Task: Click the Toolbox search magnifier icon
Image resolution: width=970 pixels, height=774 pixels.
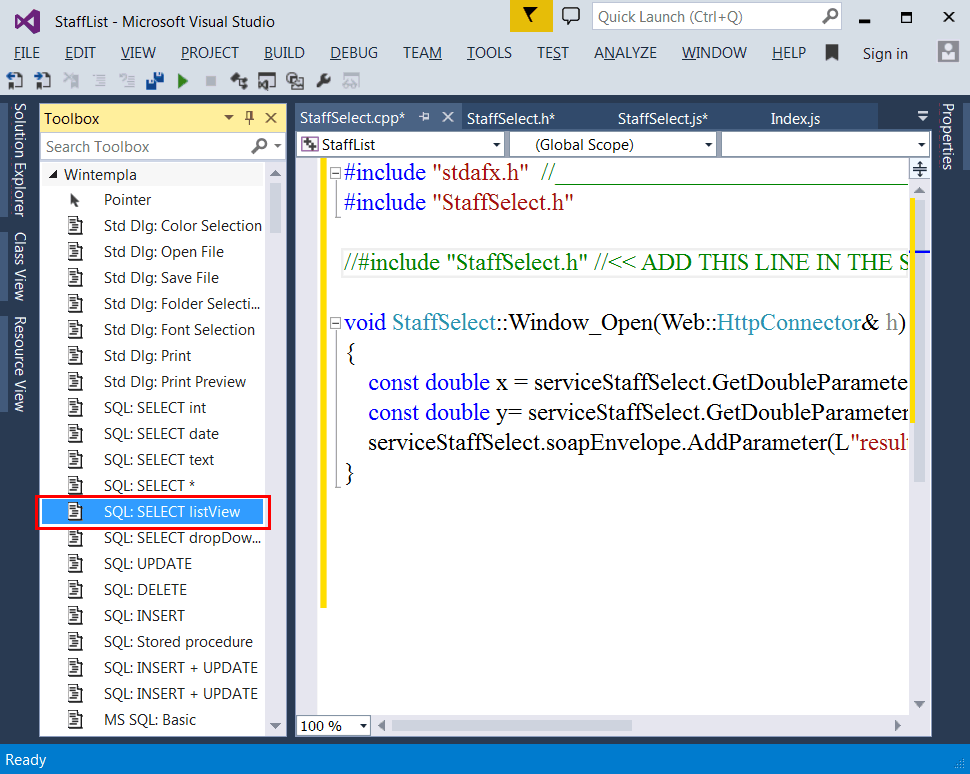Action: click(x=259, y=146)
